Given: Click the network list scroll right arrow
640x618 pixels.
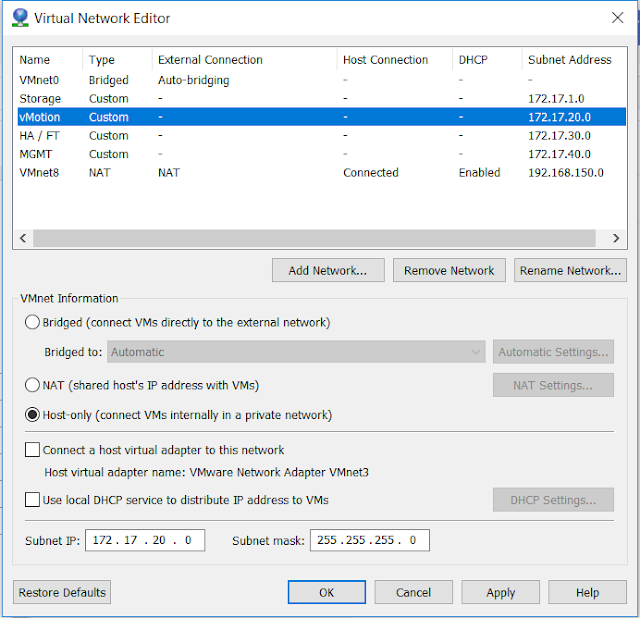Looking at the screenshot, I should [x=616, y=238].
